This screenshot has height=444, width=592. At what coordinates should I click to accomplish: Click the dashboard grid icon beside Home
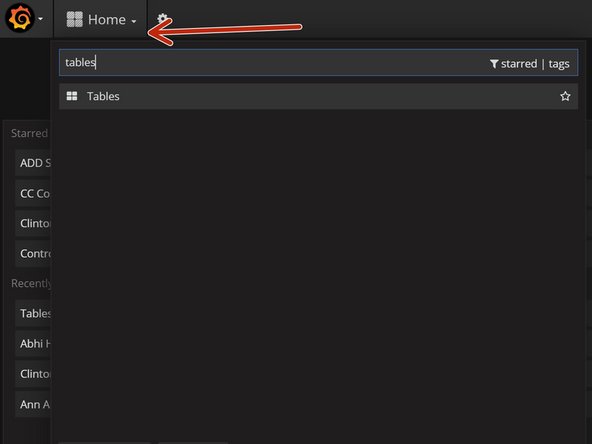(74, 19)
